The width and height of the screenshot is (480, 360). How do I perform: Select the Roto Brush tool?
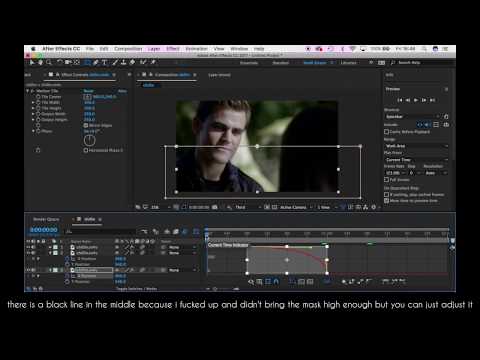coord(143,62)
